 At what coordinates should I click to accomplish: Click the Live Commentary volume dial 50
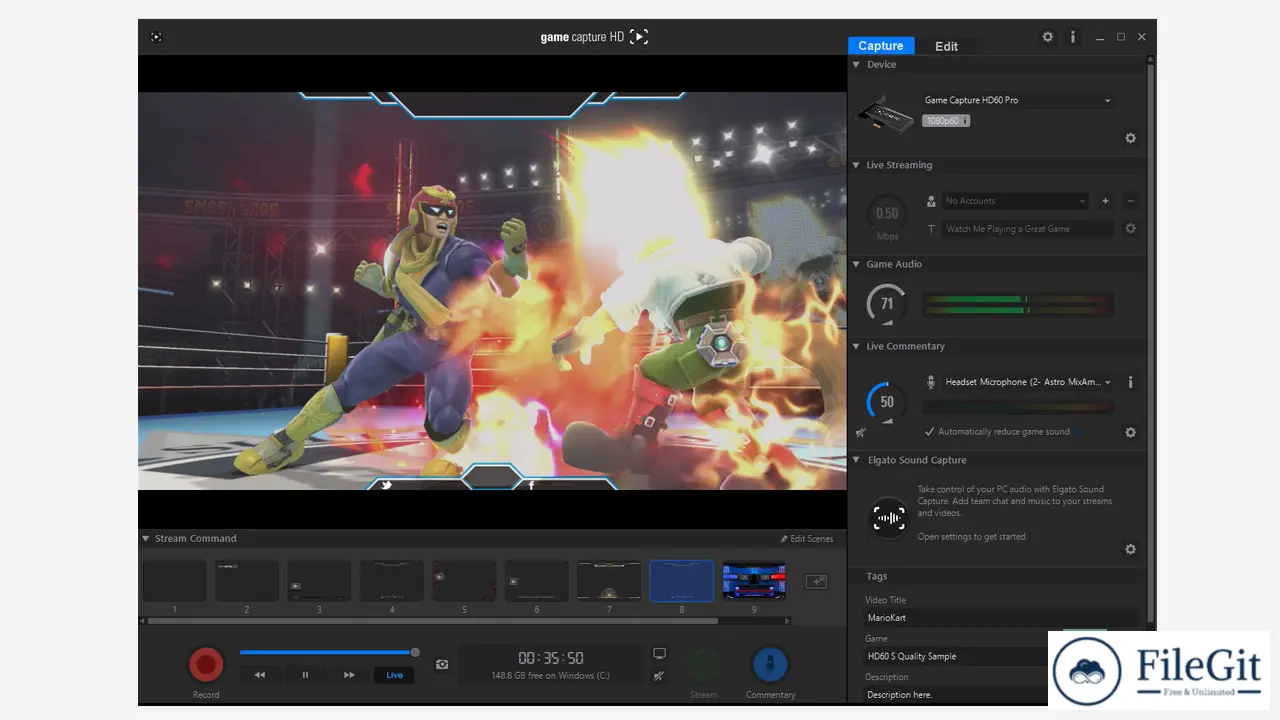tap(887, 402)
